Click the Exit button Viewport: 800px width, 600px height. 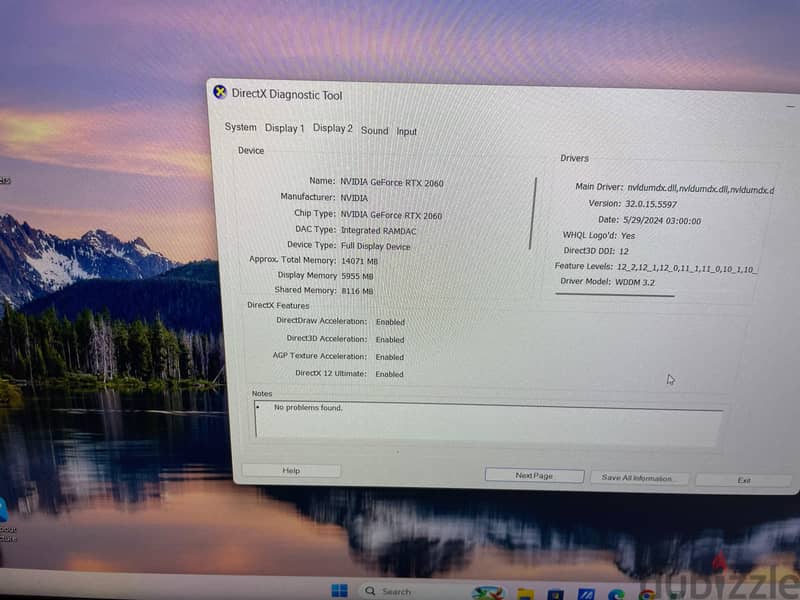tap(743, 480)
